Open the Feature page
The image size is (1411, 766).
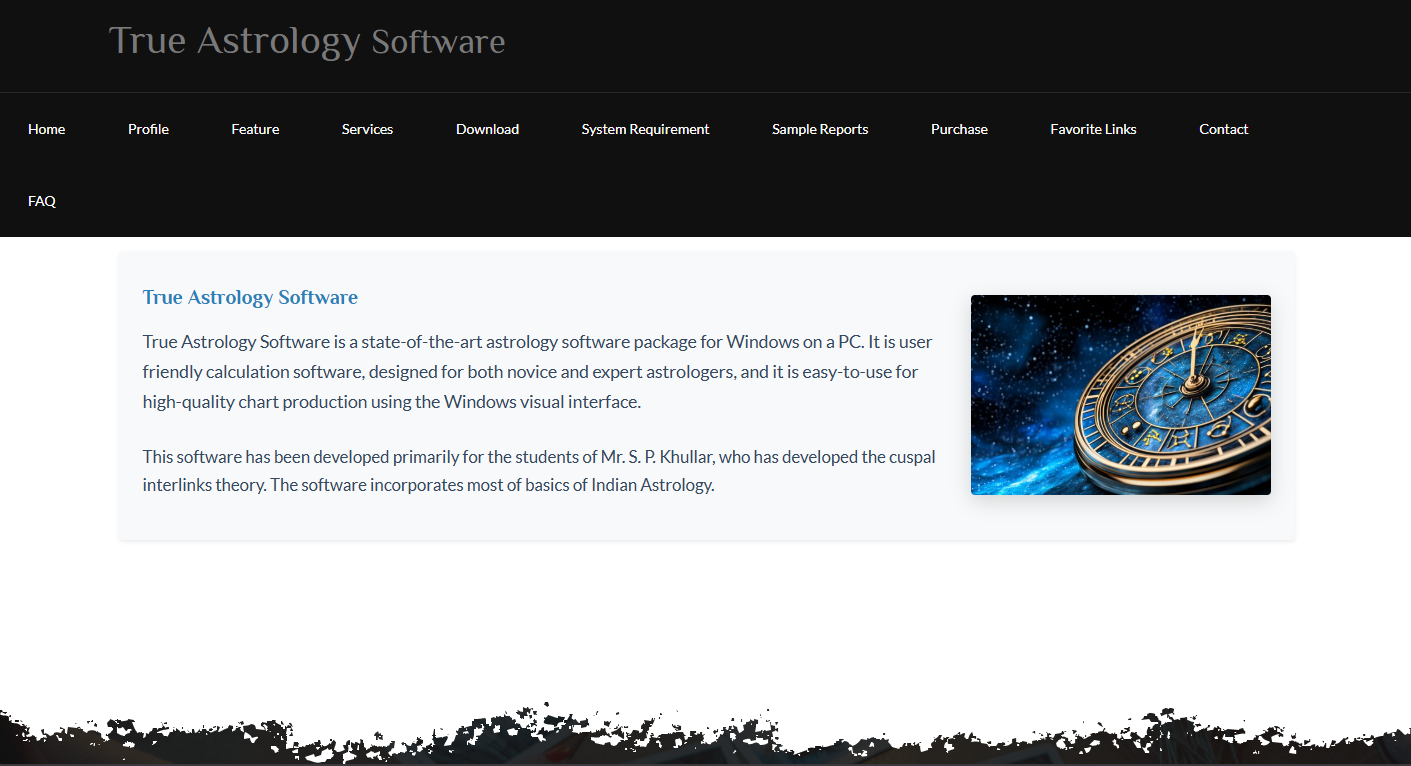pyautogui.click(x=255, y=128)
